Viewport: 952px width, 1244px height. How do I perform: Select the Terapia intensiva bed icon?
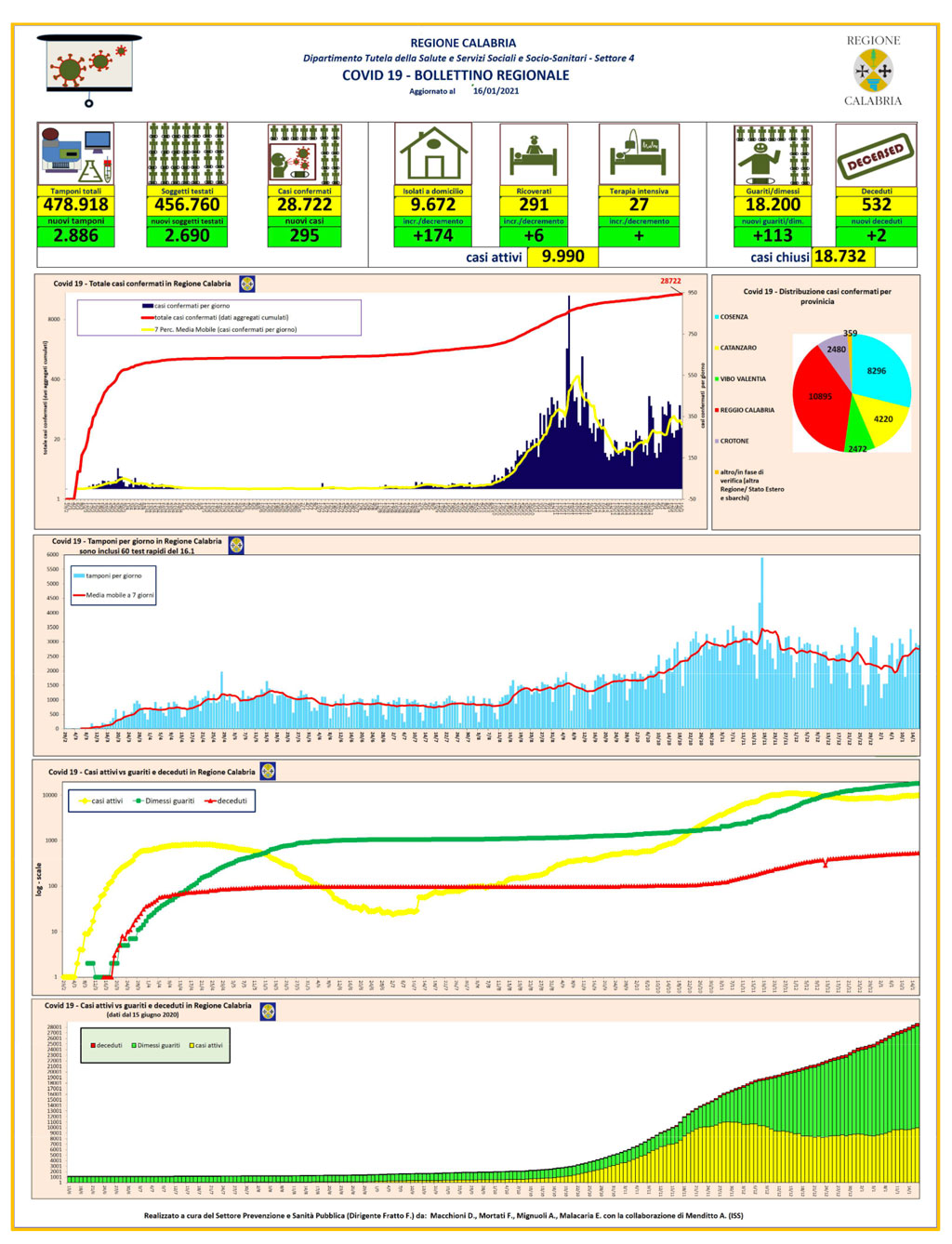(639, 154)
